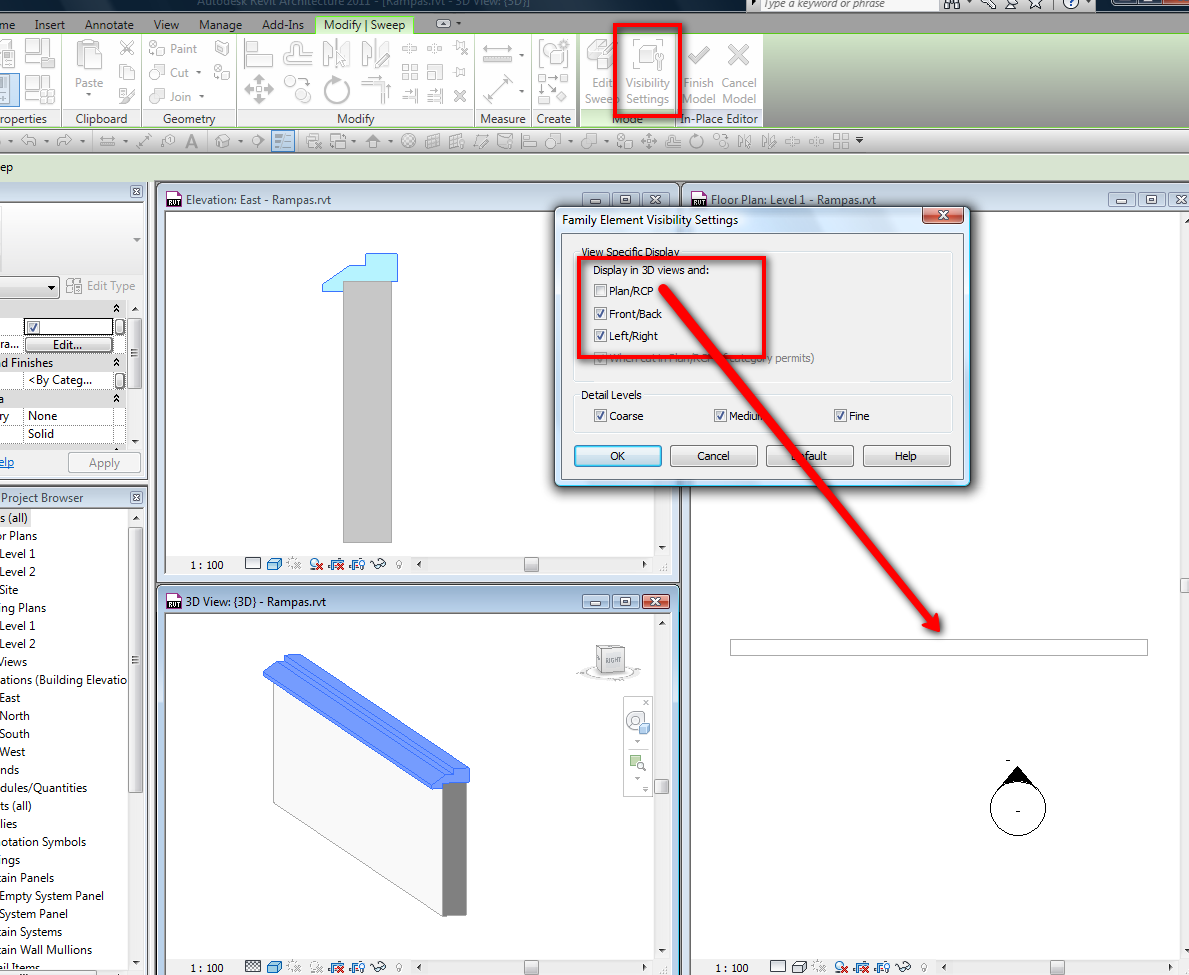This screenshot has height=975, width=1189.
Task: Click the Zoom tool on 3D navigation bar
Action: 637,763
